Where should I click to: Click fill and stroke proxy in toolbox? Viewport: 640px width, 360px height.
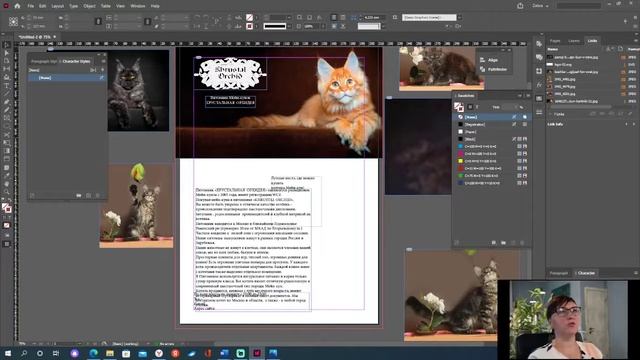coord(7,208)
